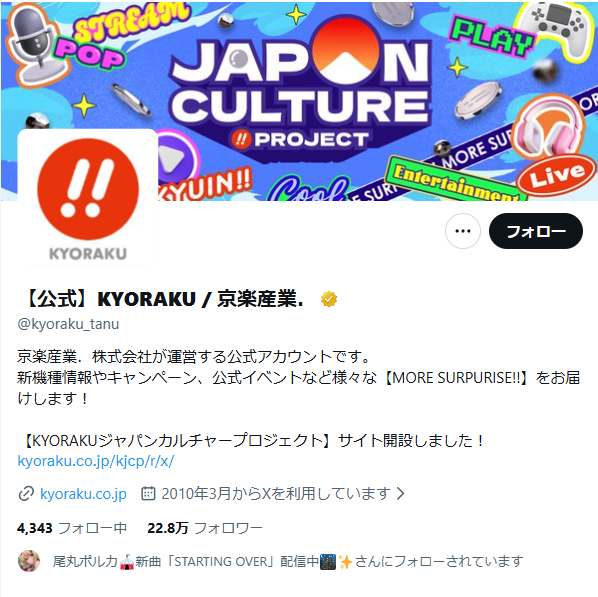Click the calendar icon next to join date

[148, 493]
